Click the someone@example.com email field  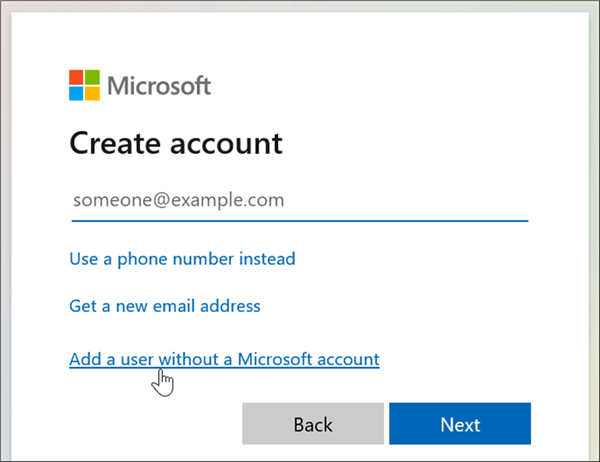point(300,201)
